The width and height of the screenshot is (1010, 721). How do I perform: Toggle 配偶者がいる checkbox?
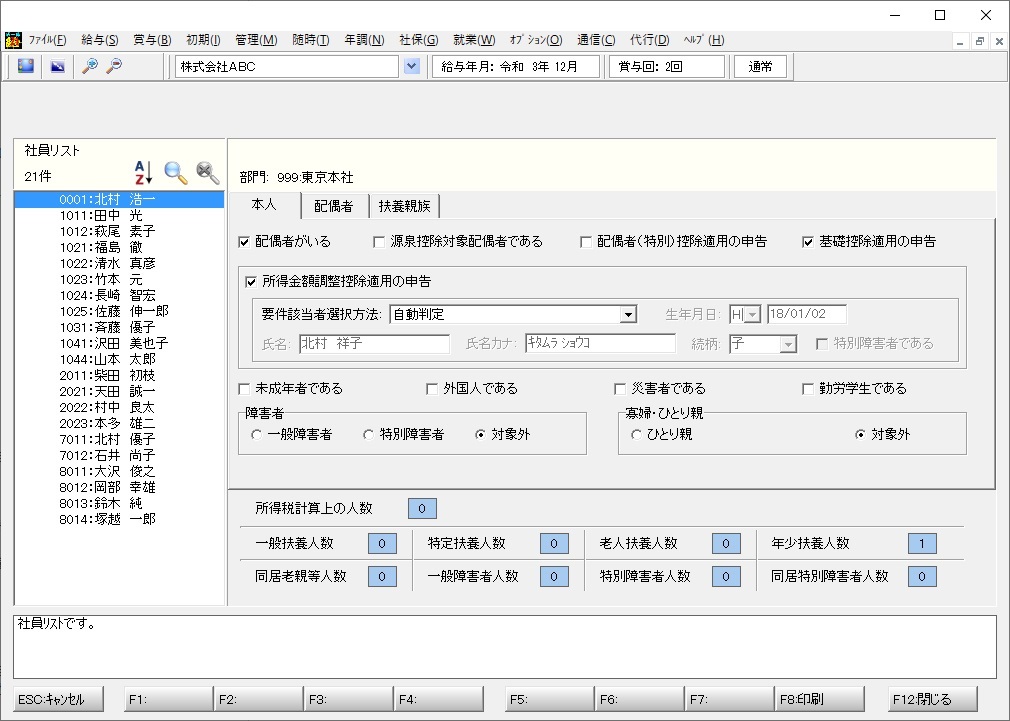[244, 242]
